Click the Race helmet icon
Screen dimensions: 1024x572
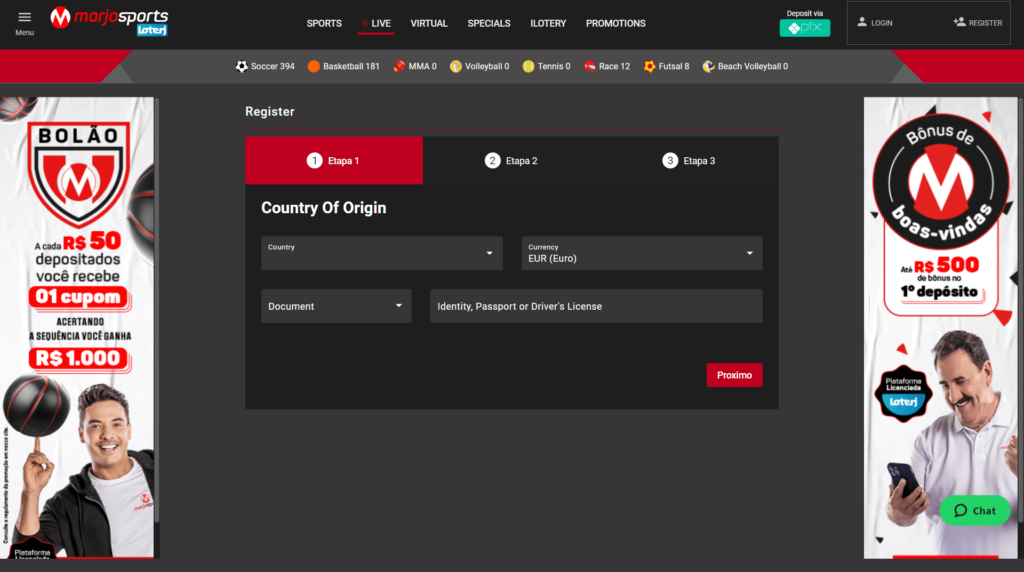(590, 66)
